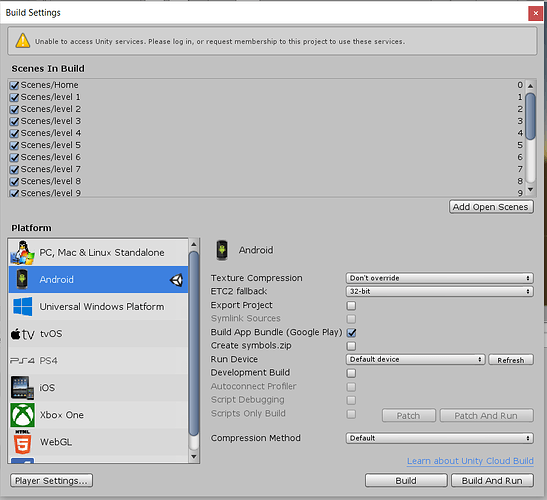Click the Unity logo on the Android row
The width and height of the screenshot is (547, 500).
tap(177, 280)
